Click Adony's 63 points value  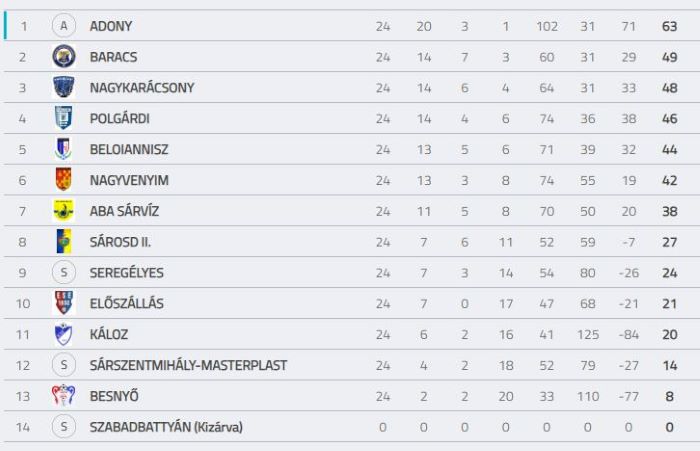[669, 26]
